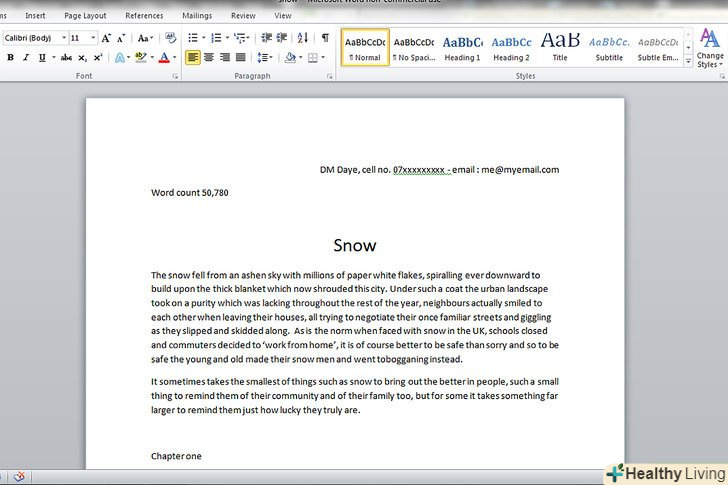
Task: Open the font size dropdown
Action: (x=93, y=38)
